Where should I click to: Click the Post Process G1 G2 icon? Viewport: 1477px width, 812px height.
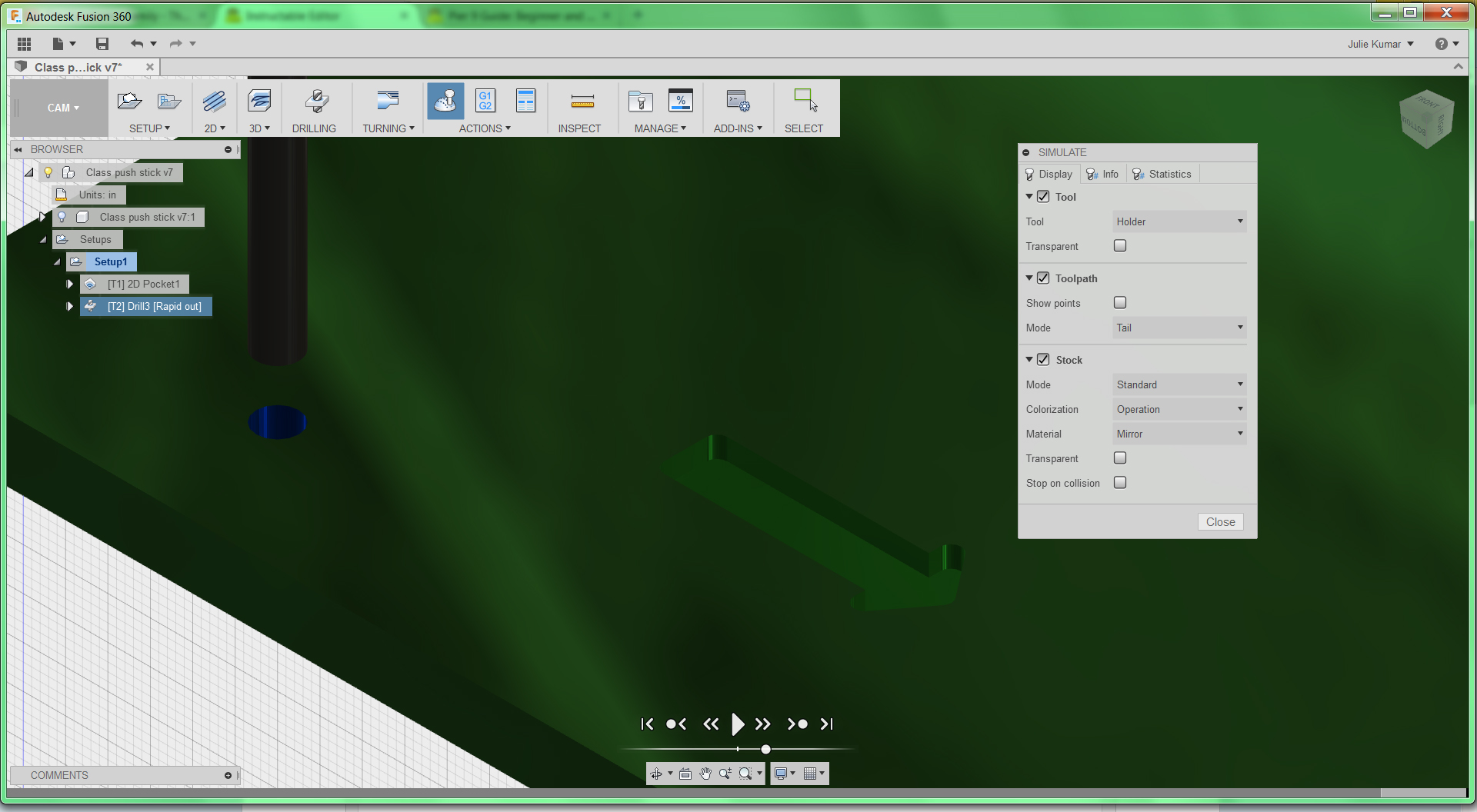click(x=485, y=101)
